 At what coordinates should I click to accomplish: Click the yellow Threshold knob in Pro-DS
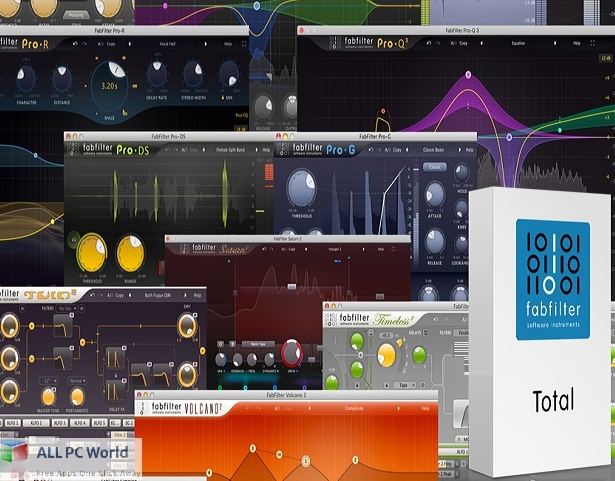pyautogui.click(x=92, y=253)
